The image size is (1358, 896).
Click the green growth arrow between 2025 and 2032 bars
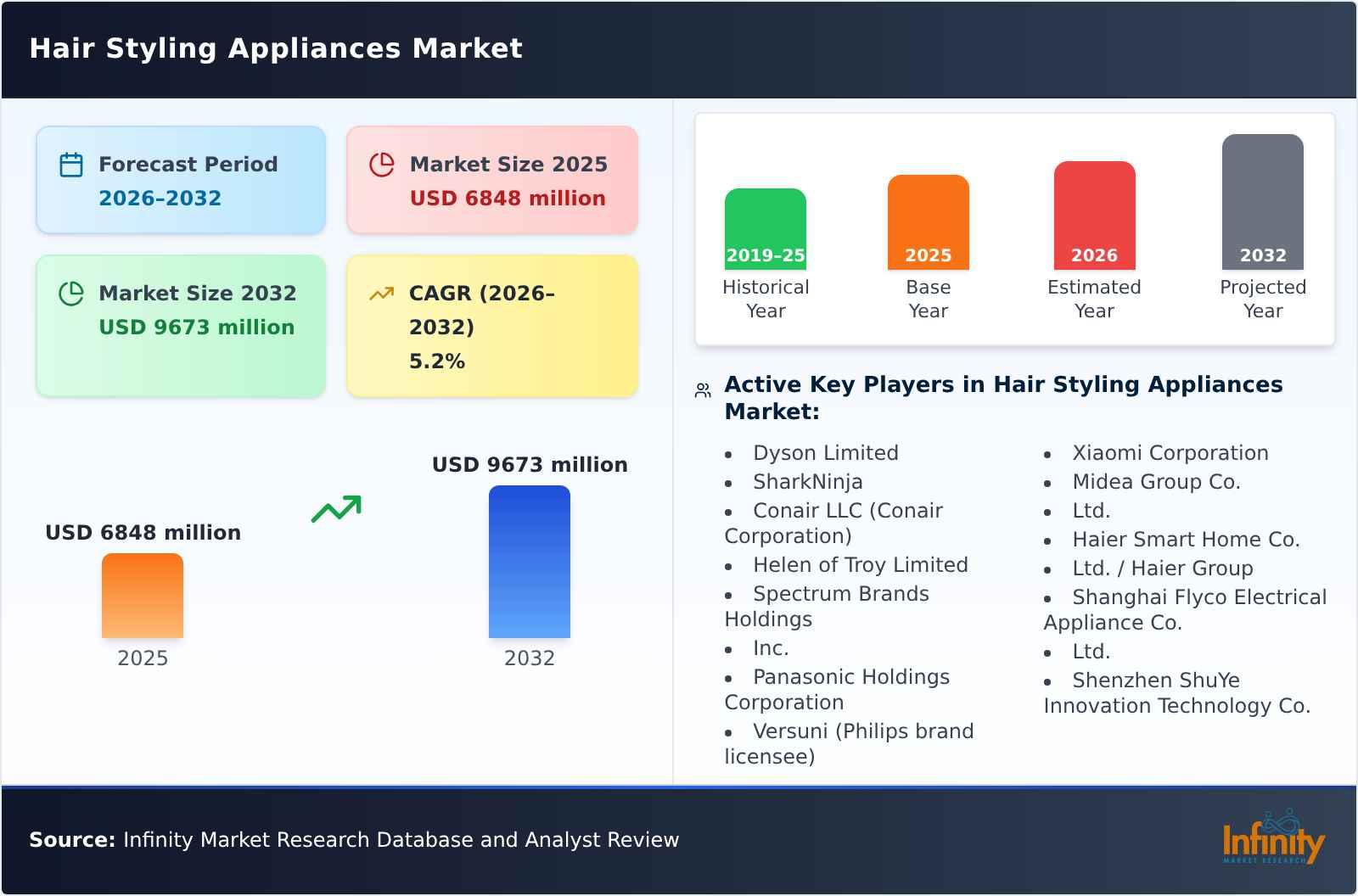[x=336, y=509]
